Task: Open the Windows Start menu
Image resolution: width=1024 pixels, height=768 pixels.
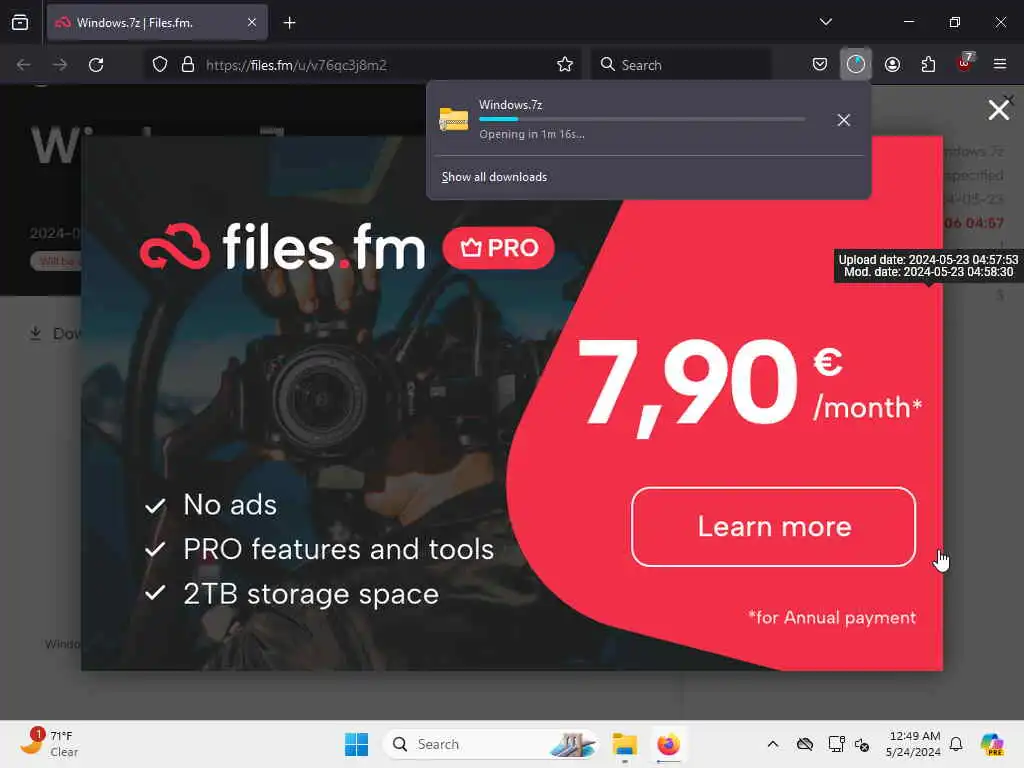Action: (357, 744)
